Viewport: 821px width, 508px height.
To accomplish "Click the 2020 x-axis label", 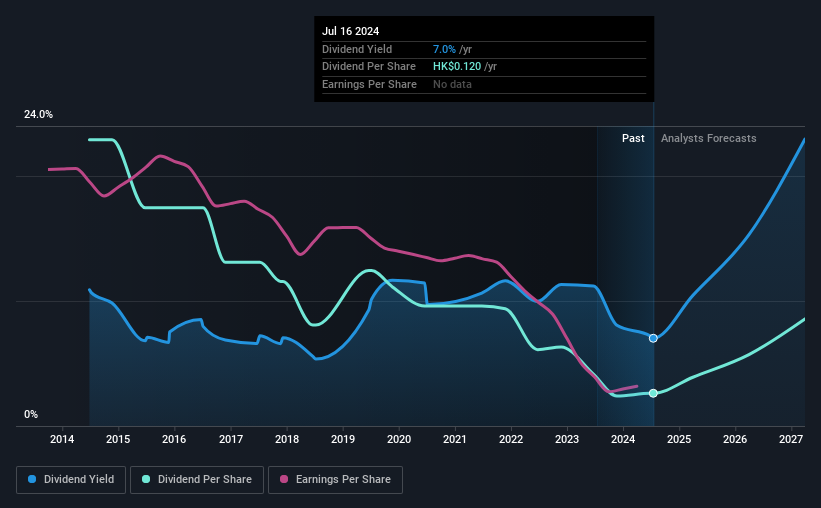I will 399,439.
